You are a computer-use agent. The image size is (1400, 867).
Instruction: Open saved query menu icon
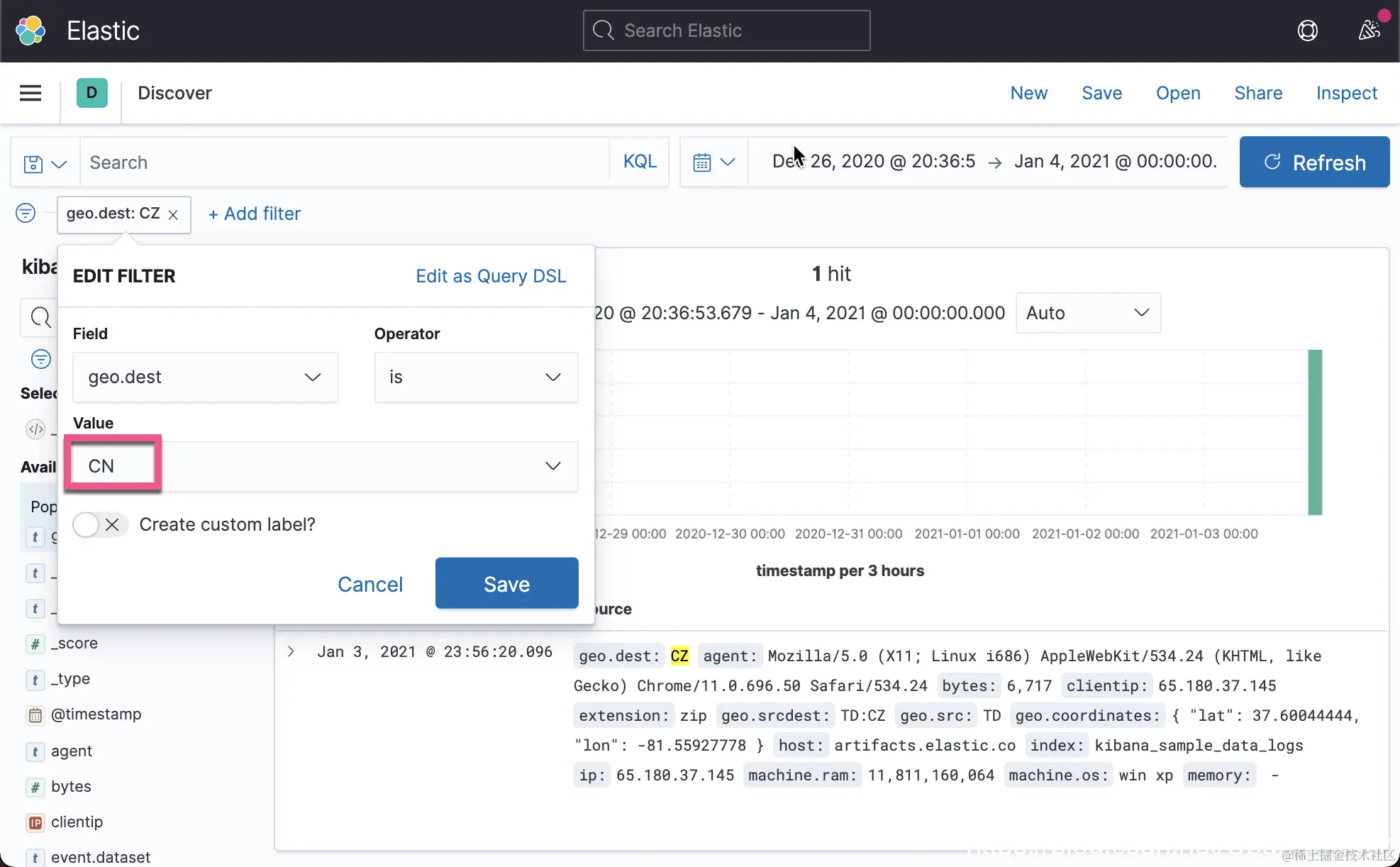click(45, 163)
